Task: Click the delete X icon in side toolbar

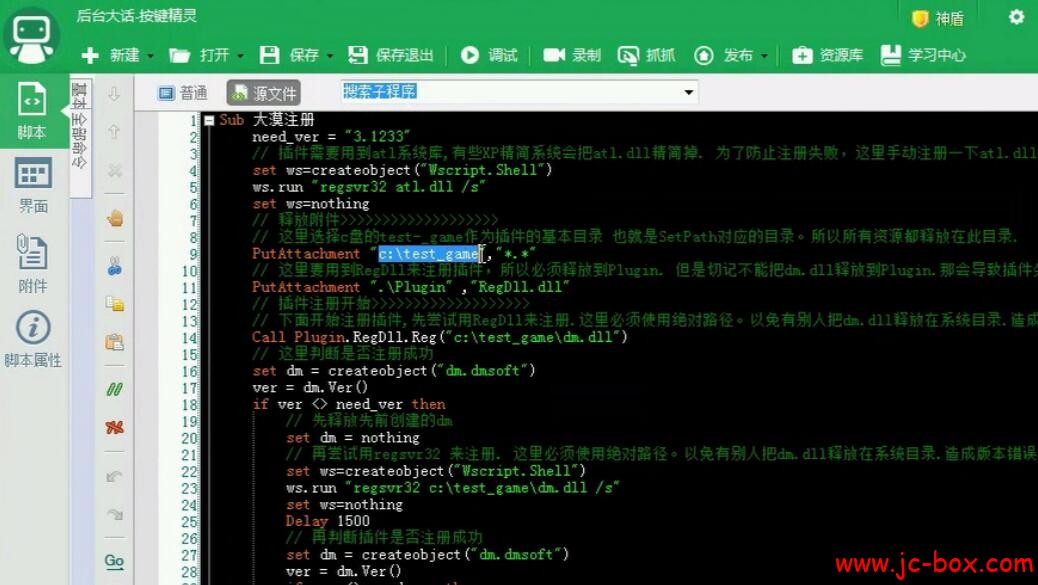Action: [115, 171]
